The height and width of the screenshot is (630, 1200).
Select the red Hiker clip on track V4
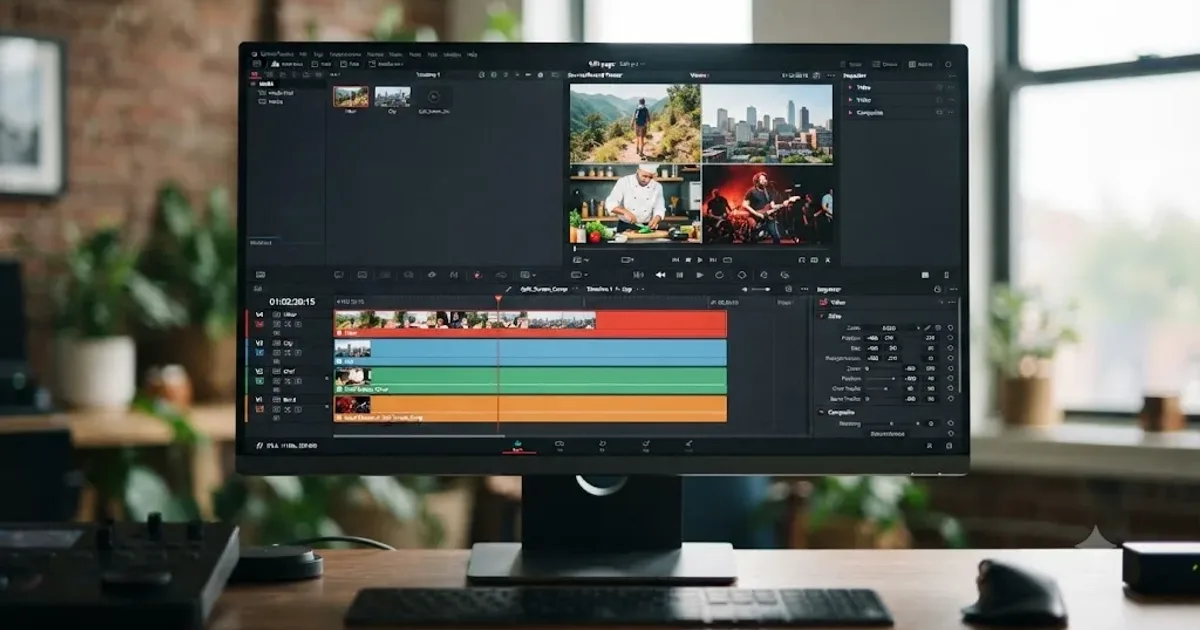tap(530, 323)
